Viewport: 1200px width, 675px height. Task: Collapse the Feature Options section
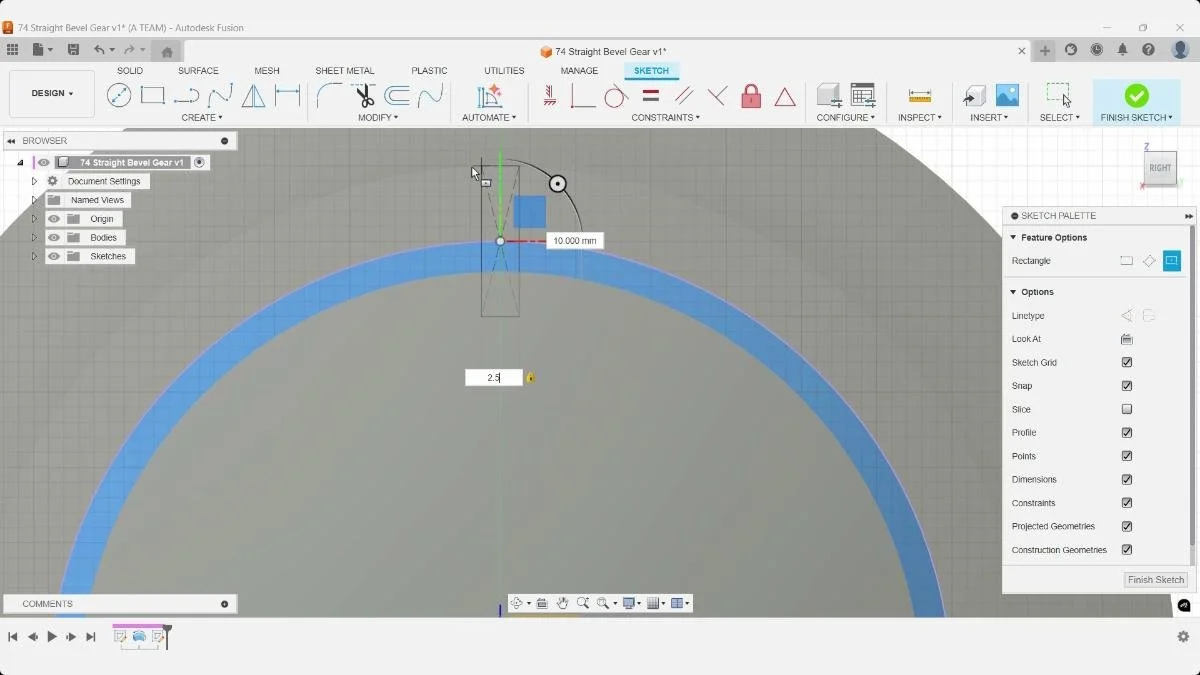1013,238
